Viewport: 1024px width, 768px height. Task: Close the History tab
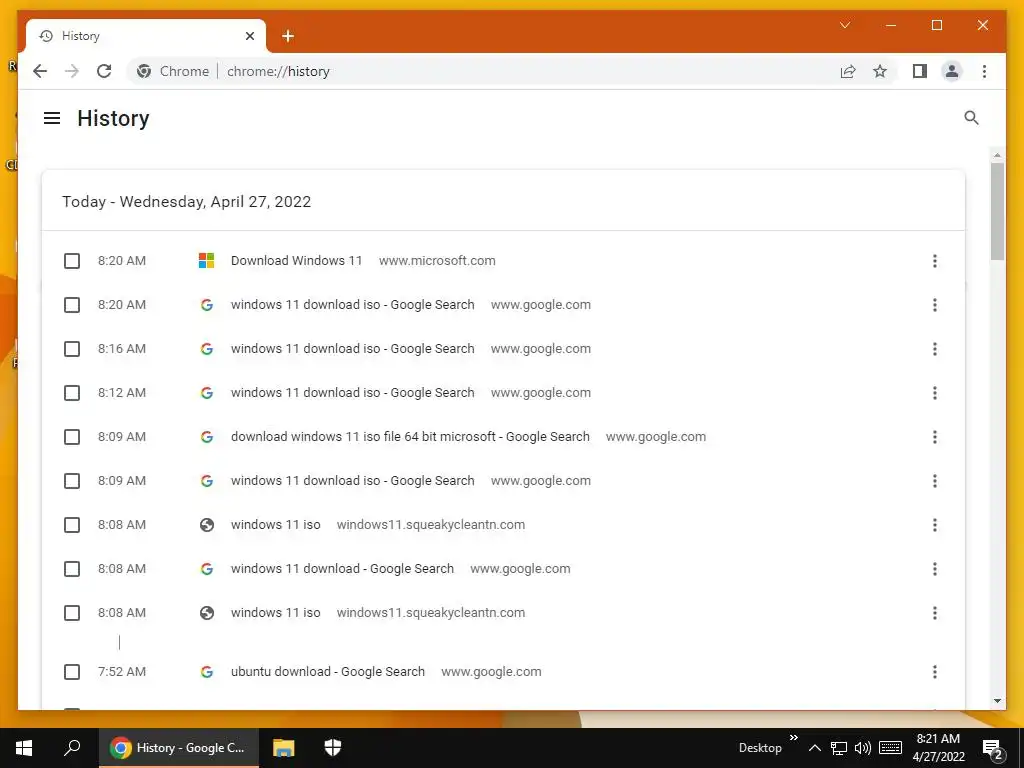click(x=249, y=36)
